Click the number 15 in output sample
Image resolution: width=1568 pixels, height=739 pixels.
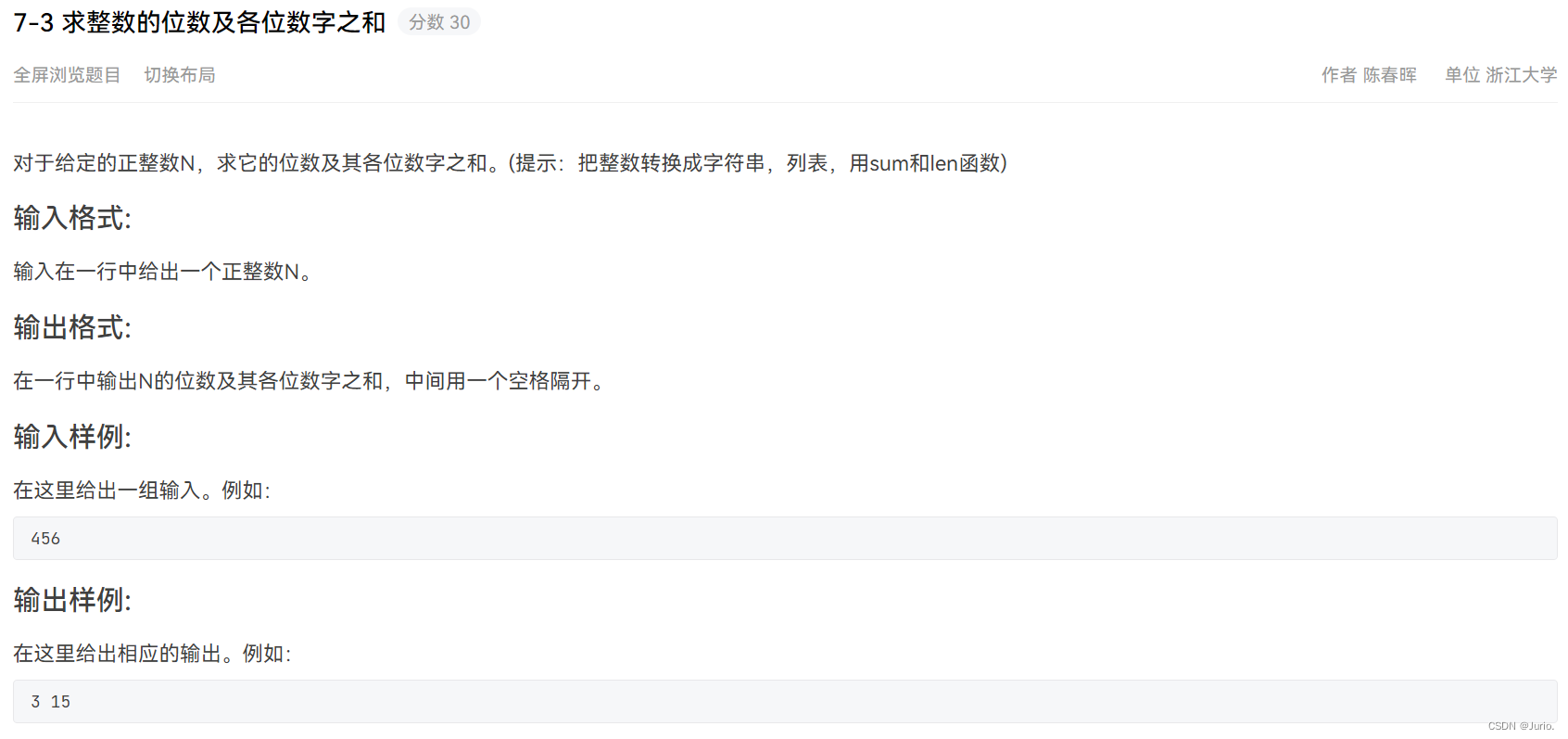click(60, 702)
